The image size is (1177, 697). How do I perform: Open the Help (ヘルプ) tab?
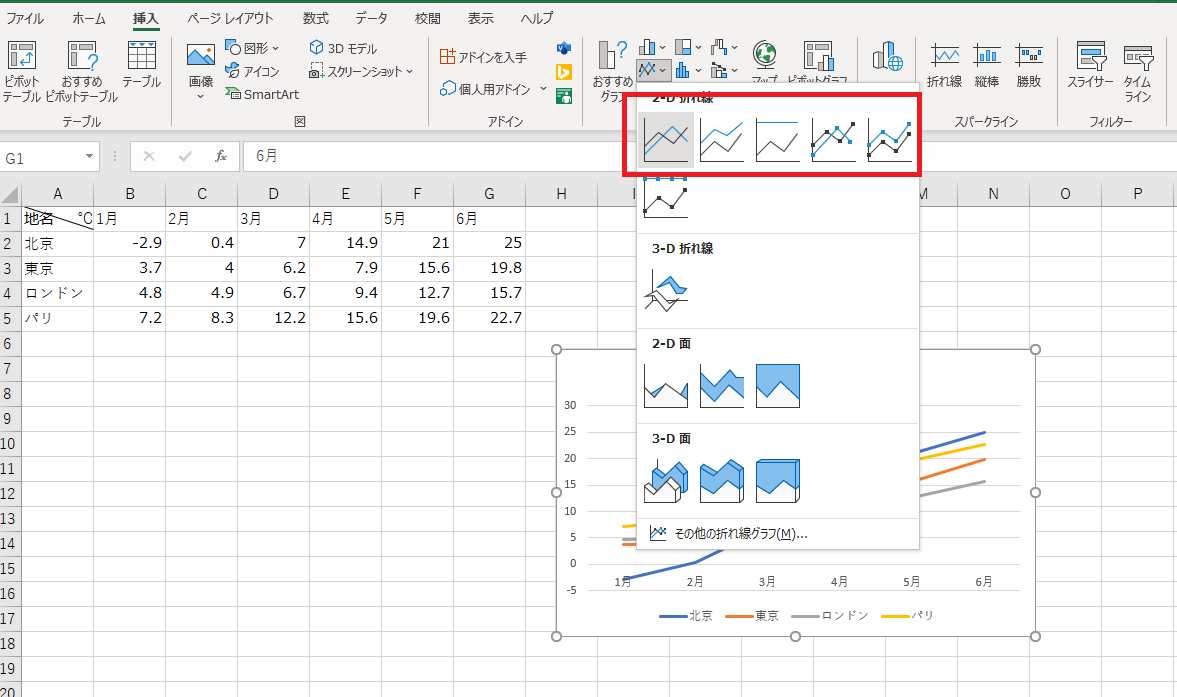pos(537,18)
